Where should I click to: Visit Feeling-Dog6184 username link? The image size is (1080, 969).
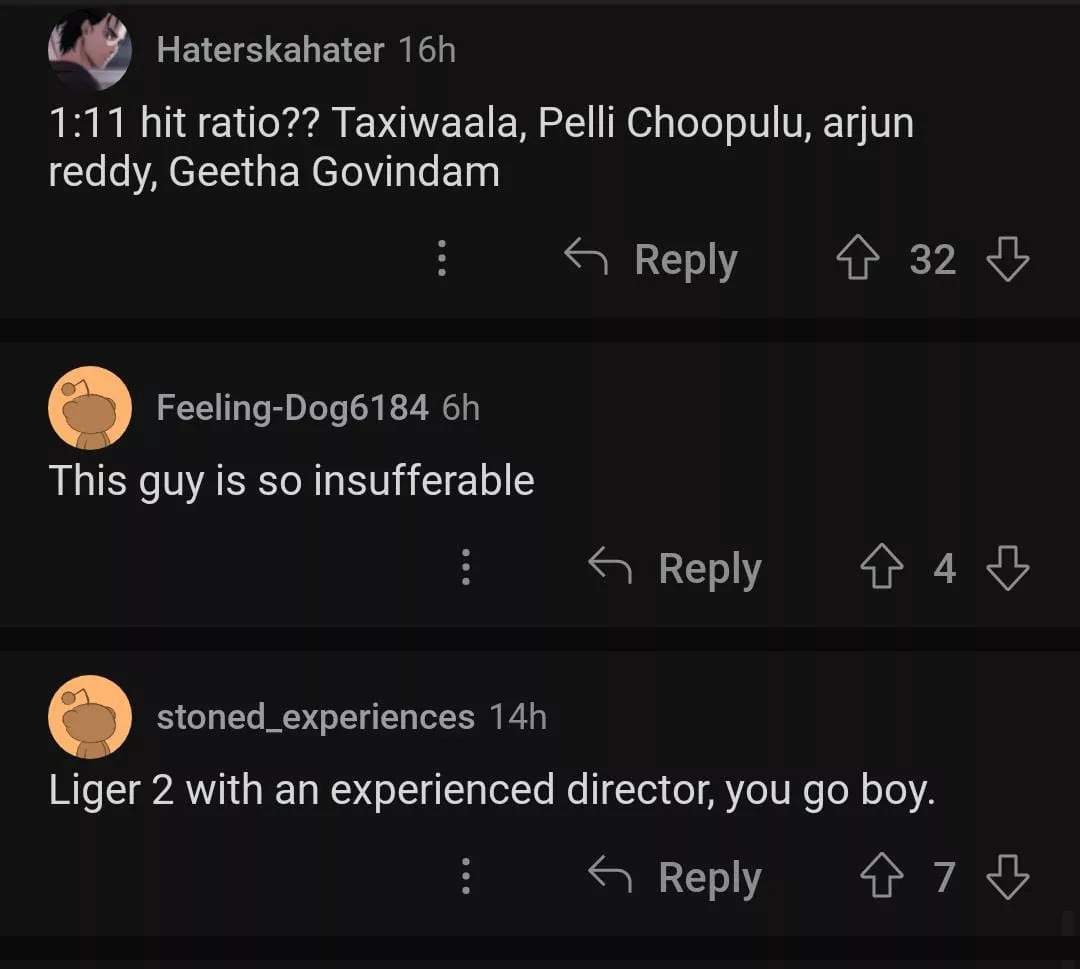coord(292,408)
